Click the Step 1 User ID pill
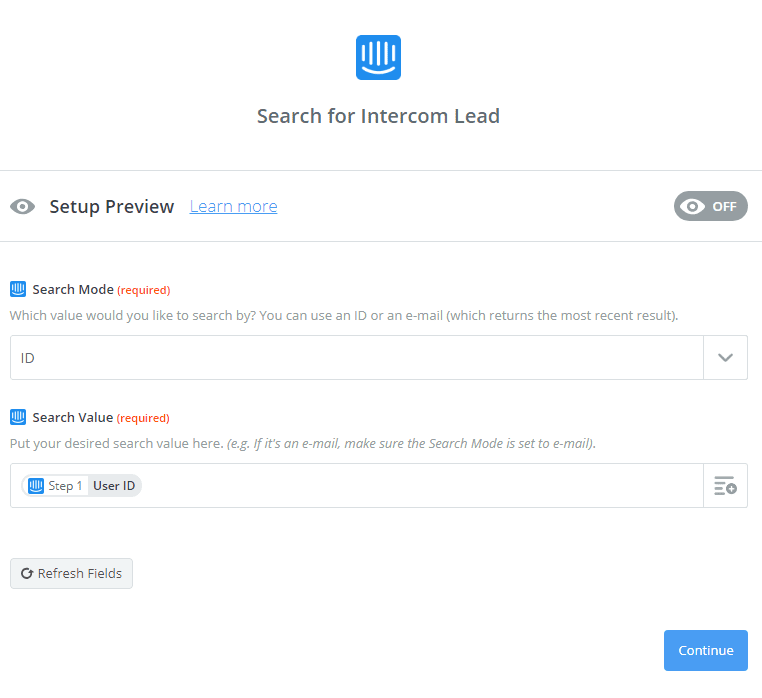This screenshot has height=698, width=762. pos(81,486)
